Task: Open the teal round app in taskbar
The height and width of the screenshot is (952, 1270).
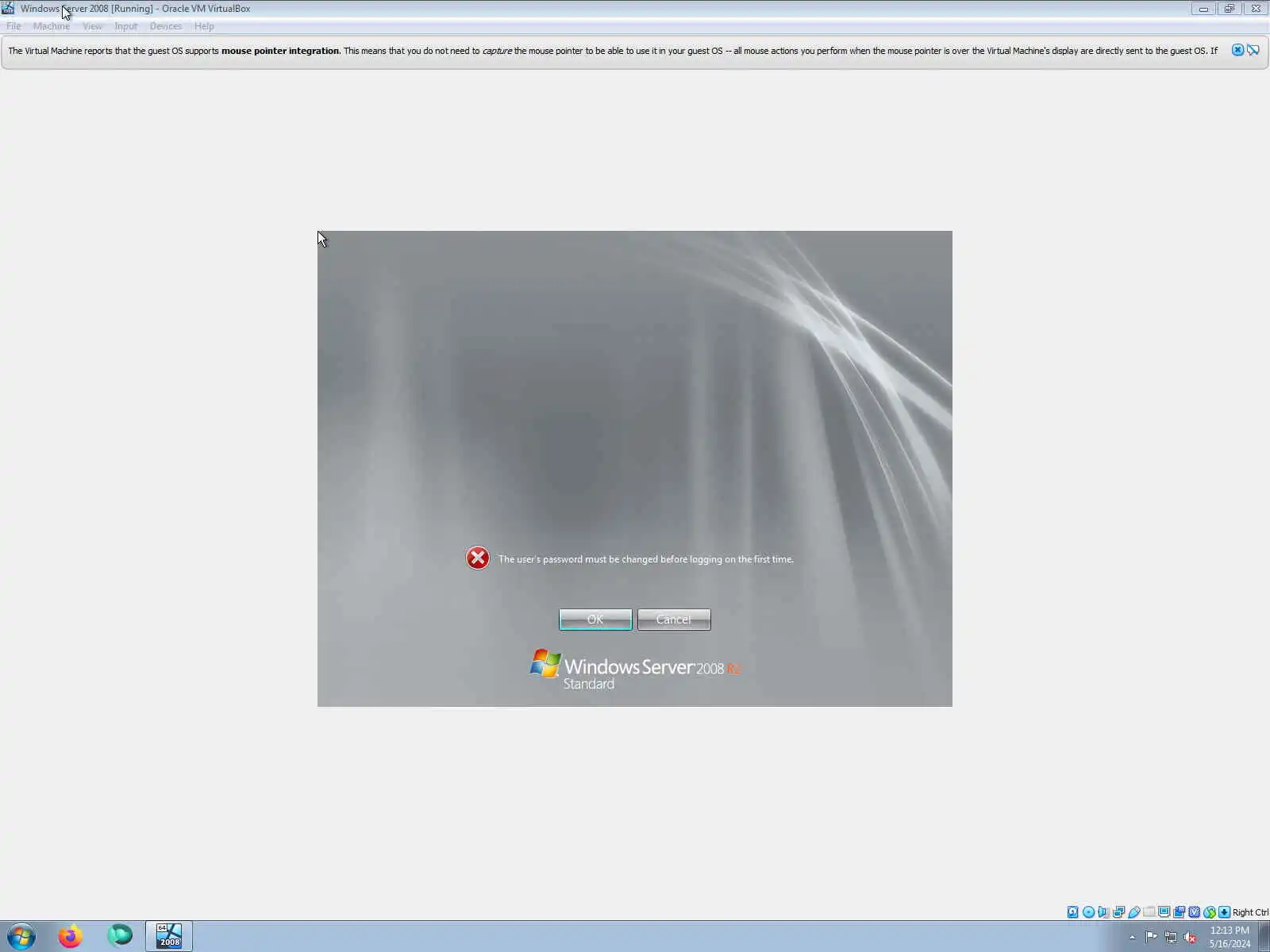Action: [x=120, y=937]
